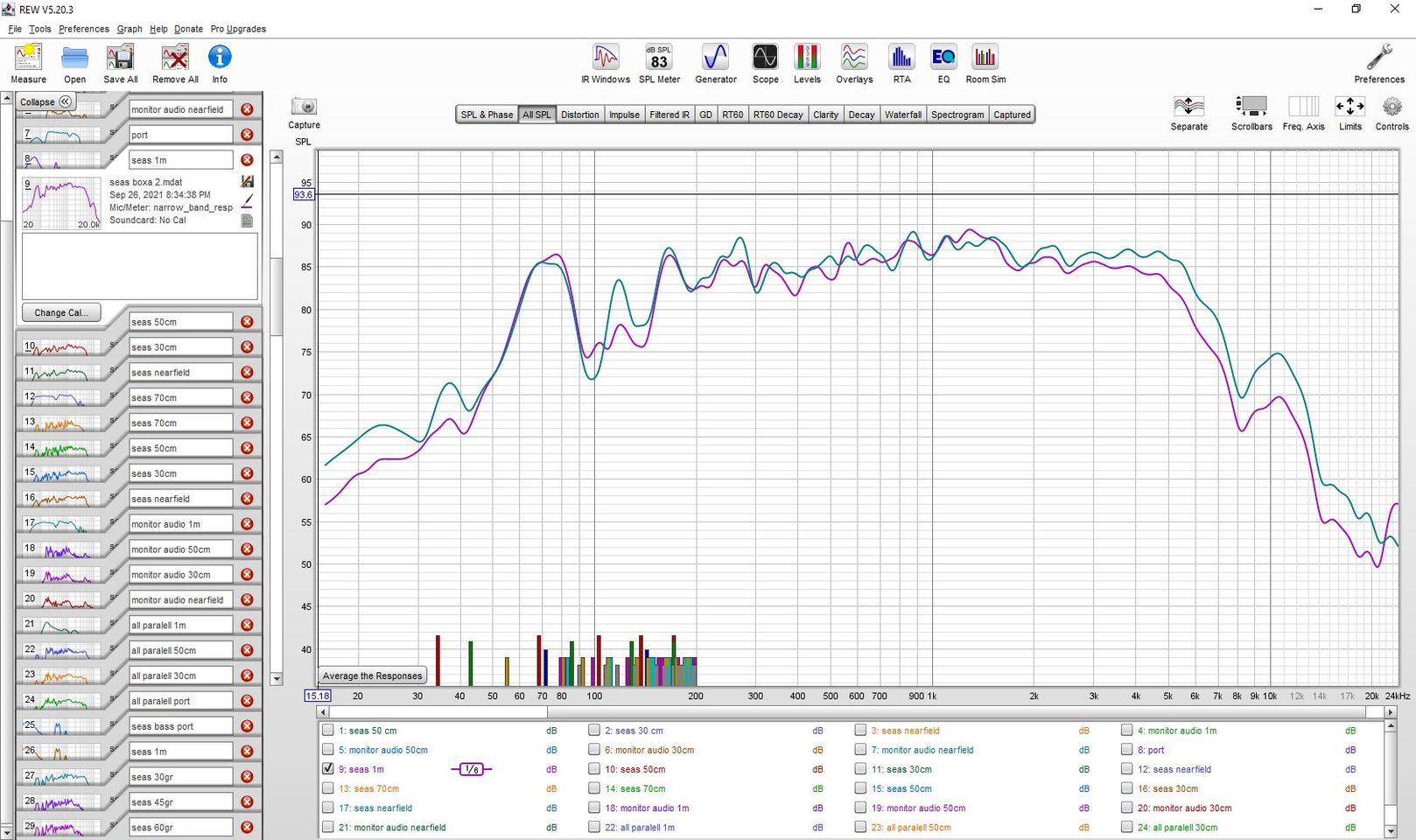Open the RTA analyzer
1416x840 pixels.
[901, 64]
